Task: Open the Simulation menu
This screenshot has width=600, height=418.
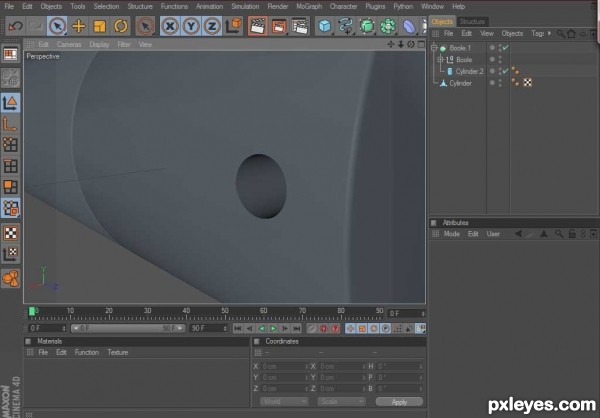Action: [x=245, y=7]
